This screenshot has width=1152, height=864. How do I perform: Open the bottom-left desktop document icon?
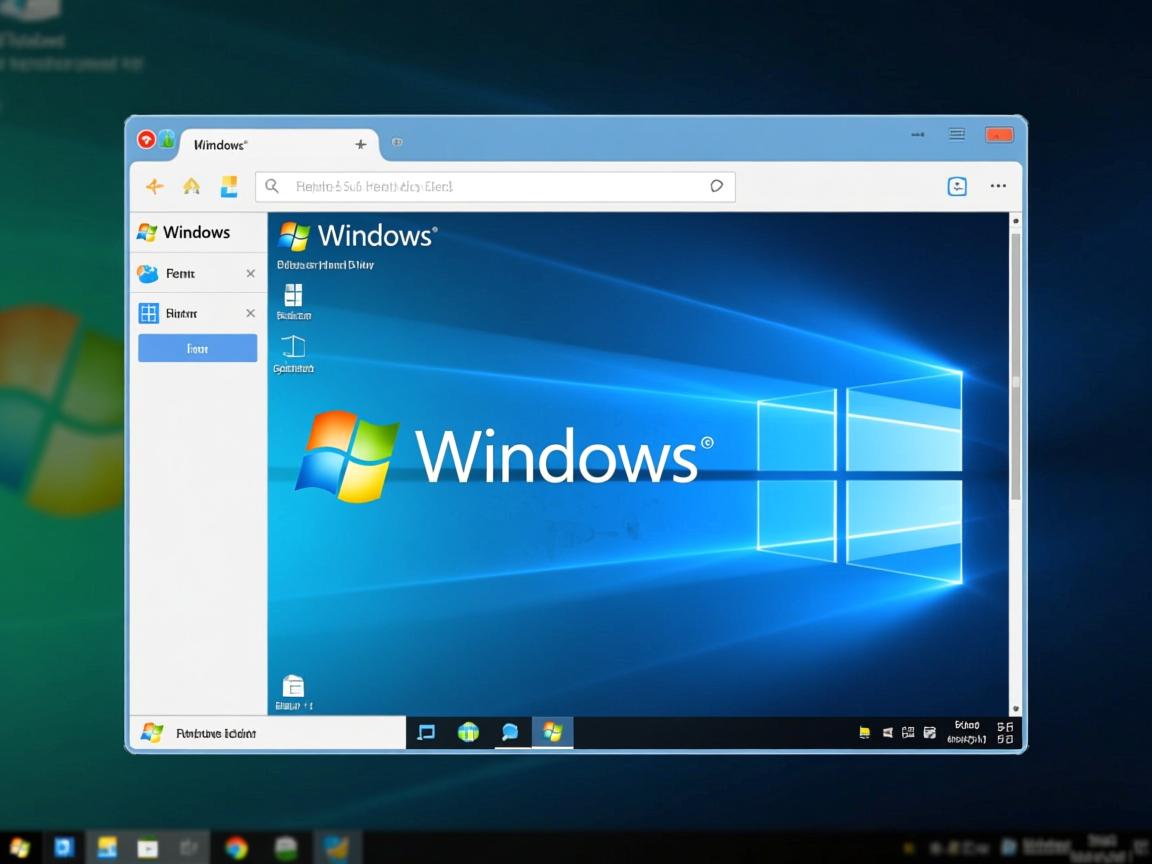click(293, 686)
